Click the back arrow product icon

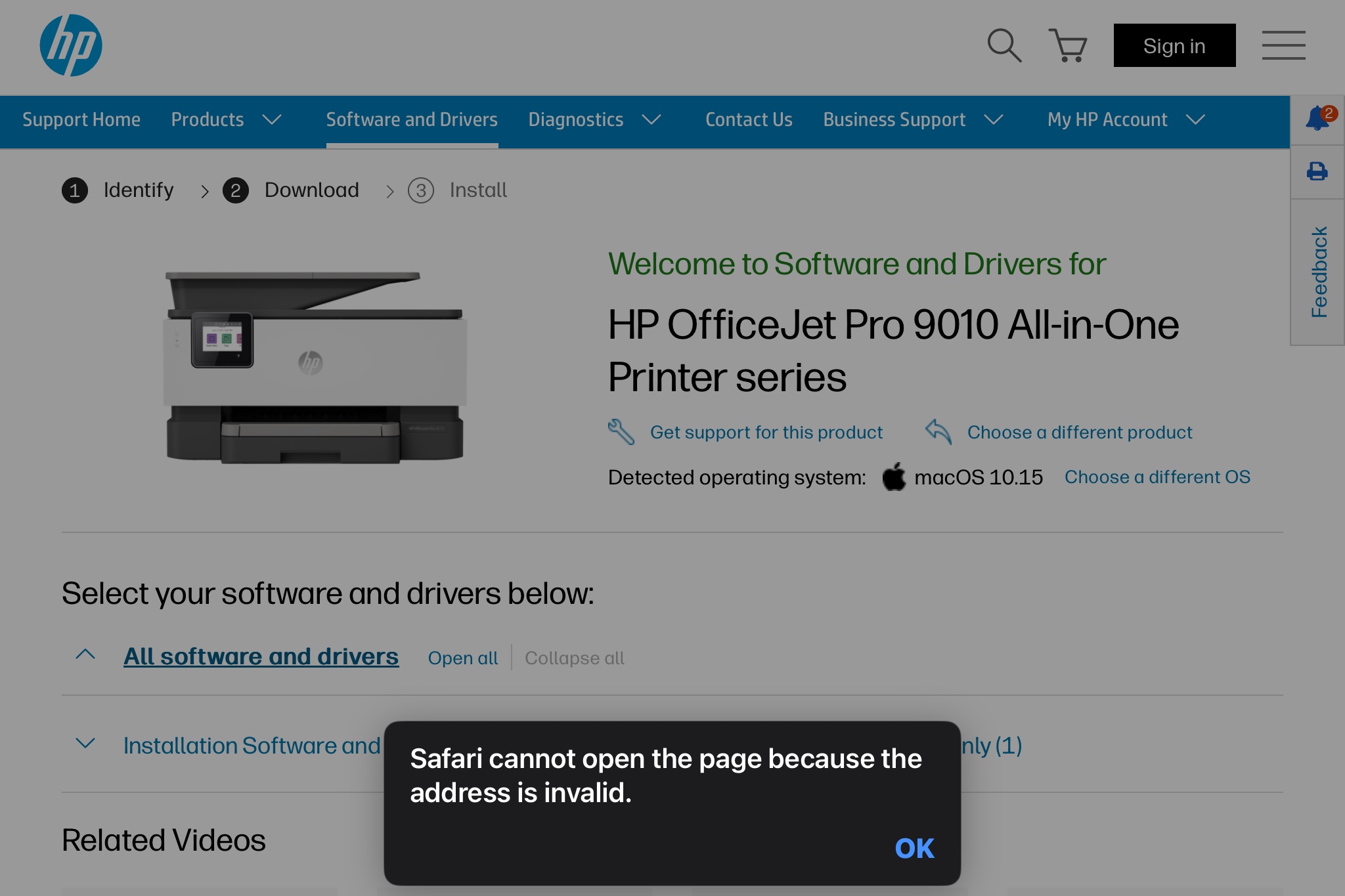coord(938,432)
